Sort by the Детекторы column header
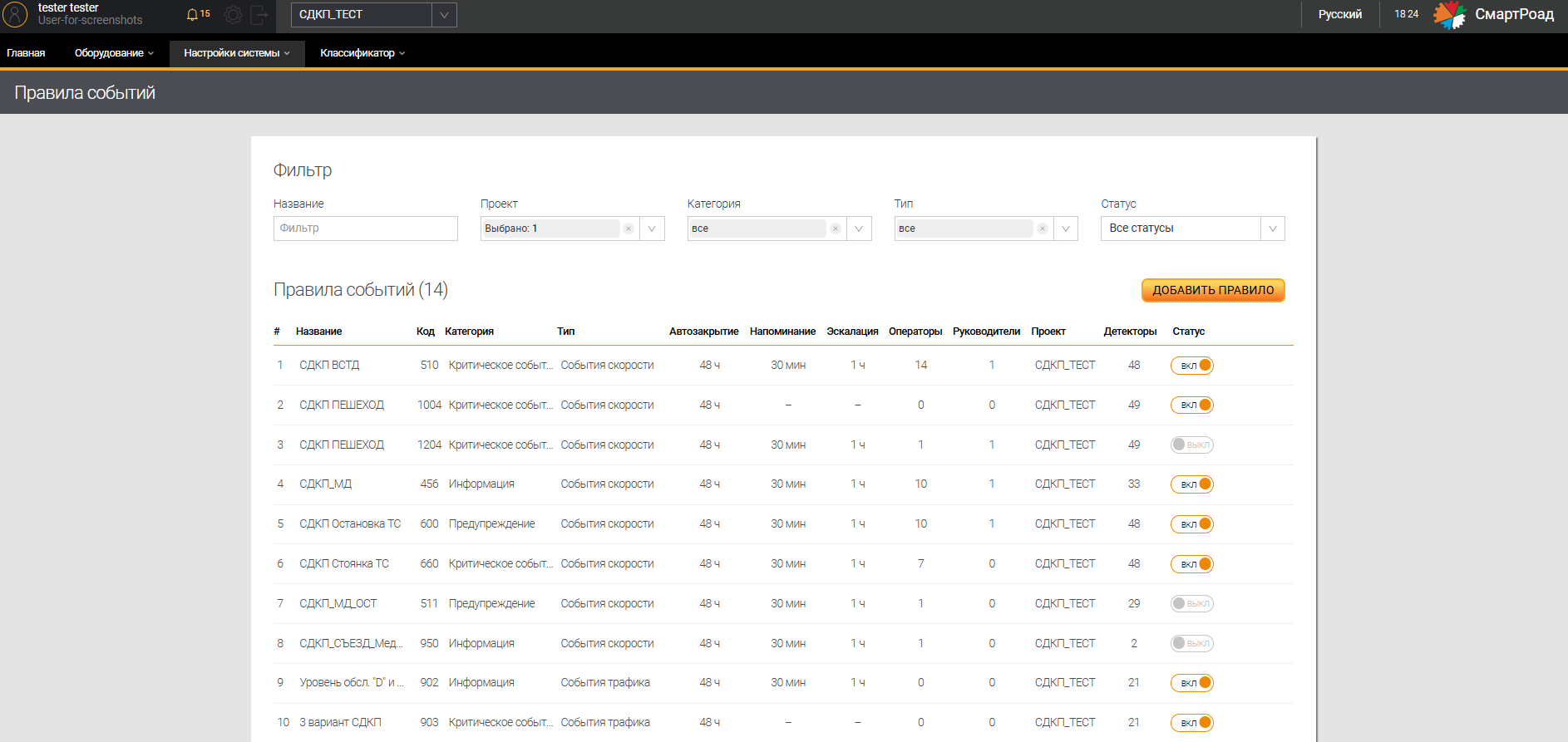Image resolution: width=1568 pixels, height=742 pixels. click(x=1130, y=332)
